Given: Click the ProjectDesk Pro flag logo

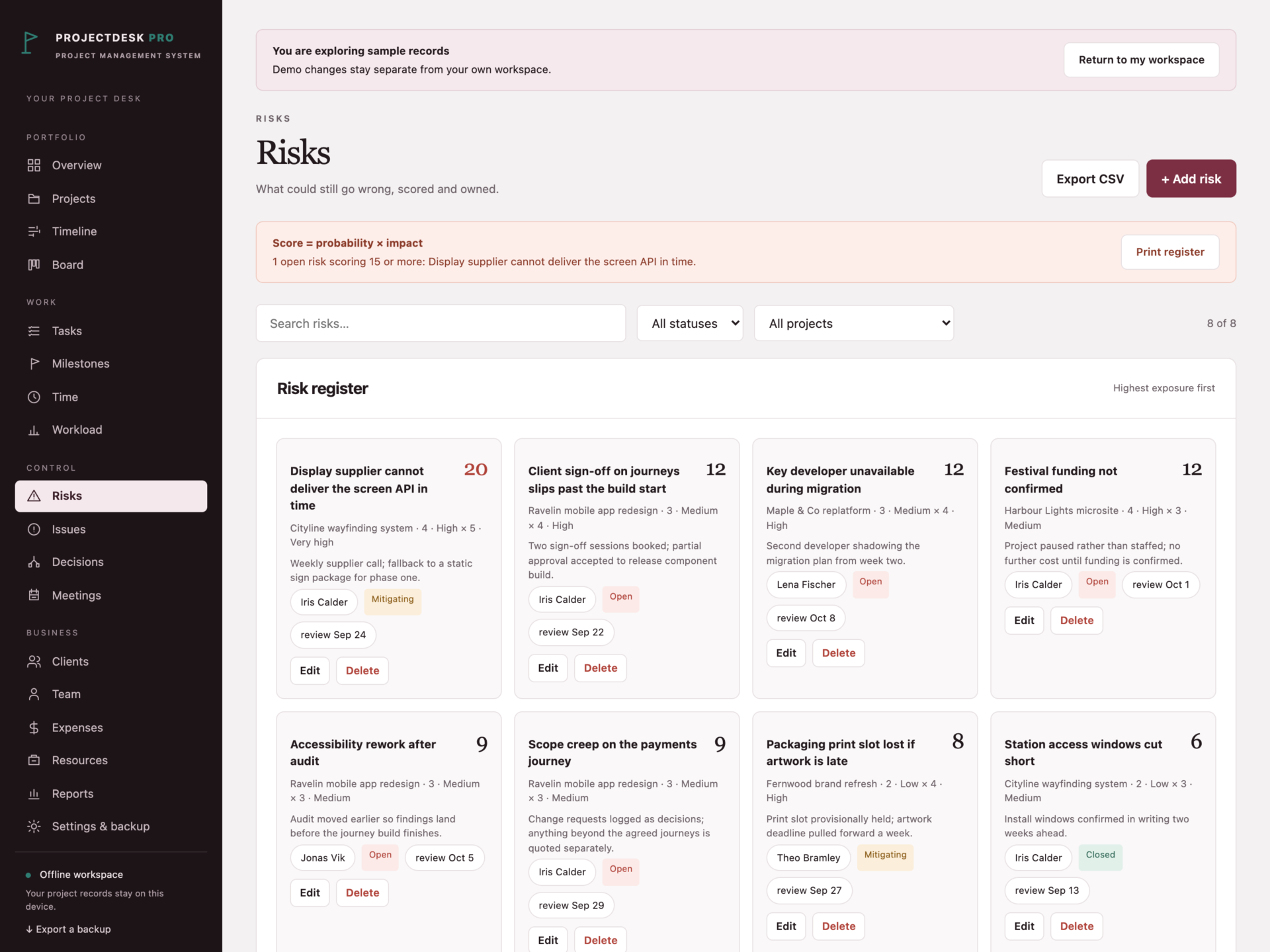Looking at the screenshot, I should pyautogui.click(x=30, y=43).
